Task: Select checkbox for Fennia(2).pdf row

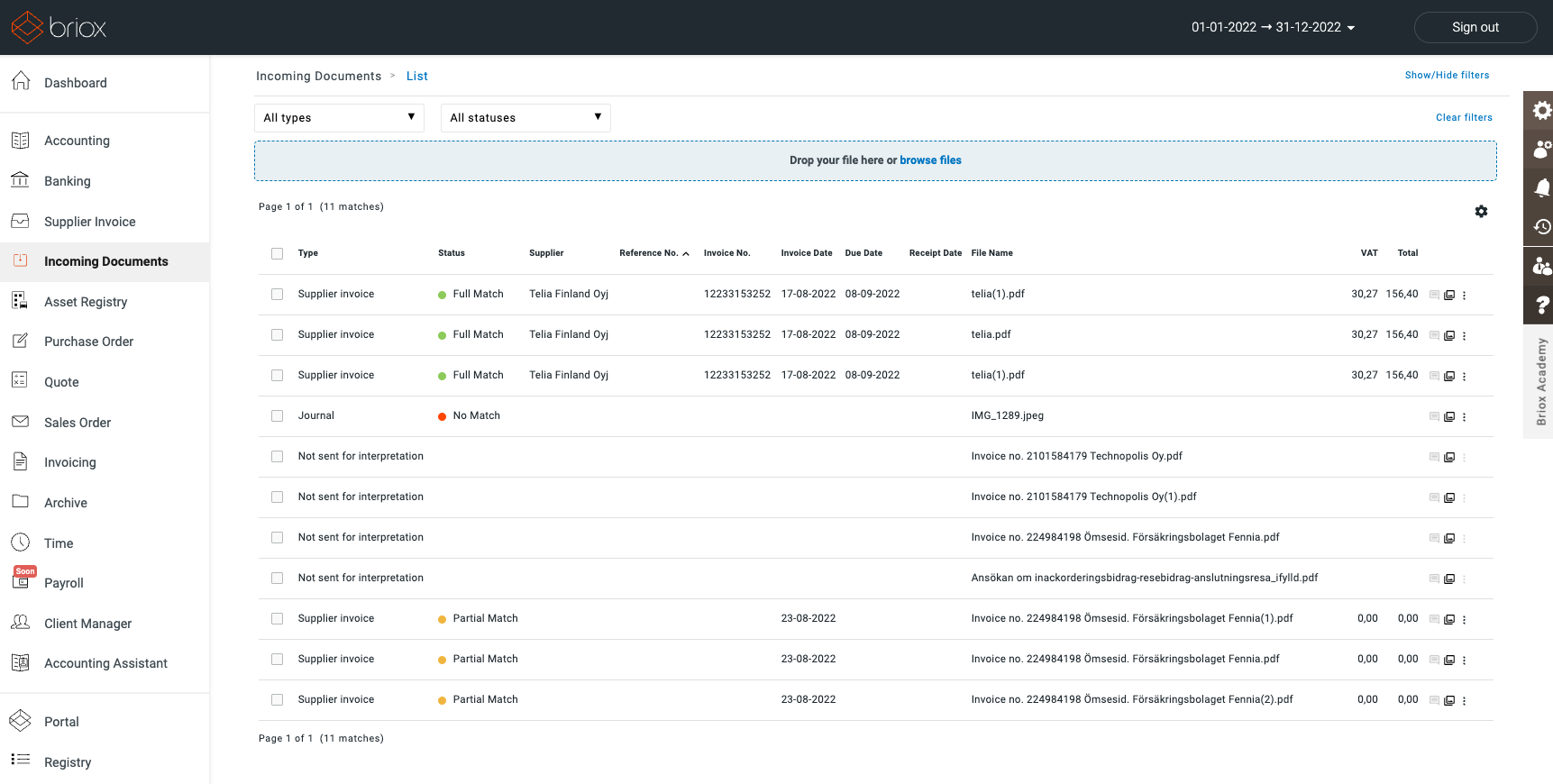Action: coord(277,699)
